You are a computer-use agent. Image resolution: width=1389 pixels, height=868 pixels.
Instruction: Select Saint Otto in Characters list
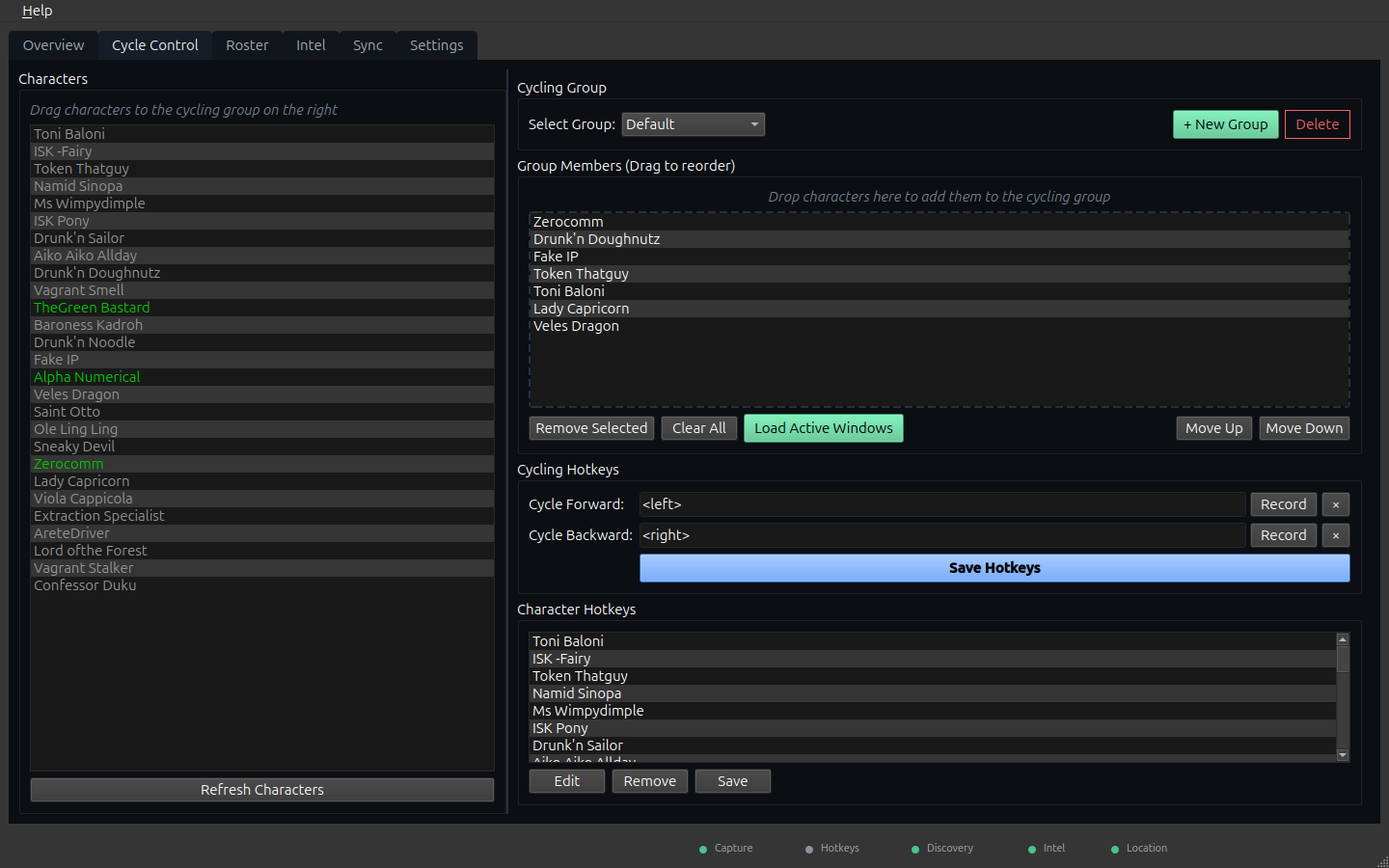pyautogui.click(x=262, y=412)
